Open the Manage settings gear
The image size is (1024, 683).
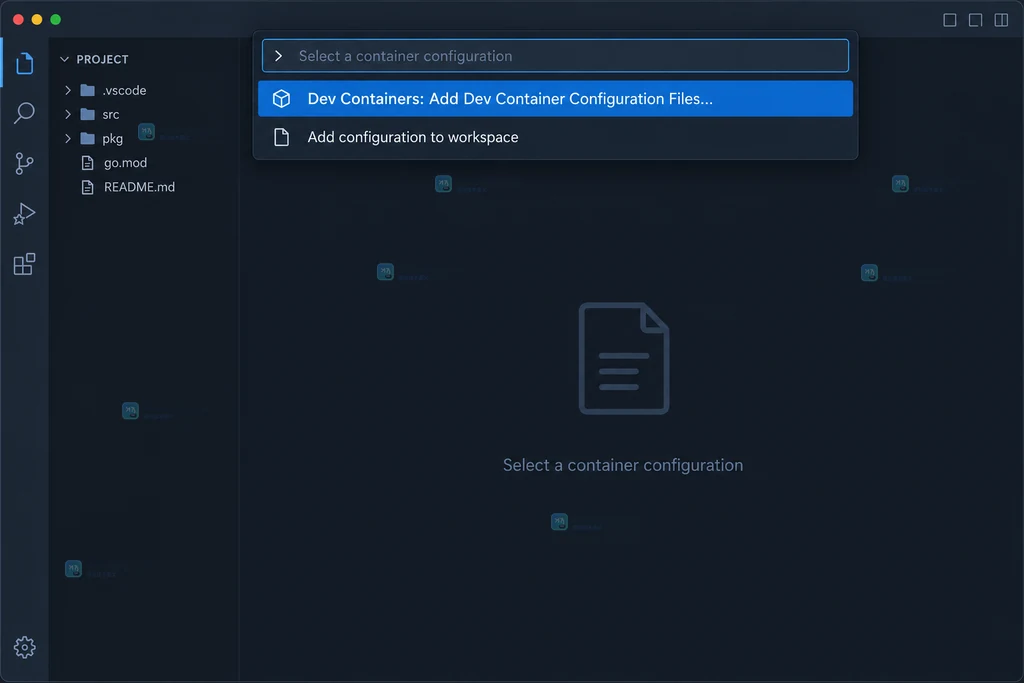click(x=25, y=647)
